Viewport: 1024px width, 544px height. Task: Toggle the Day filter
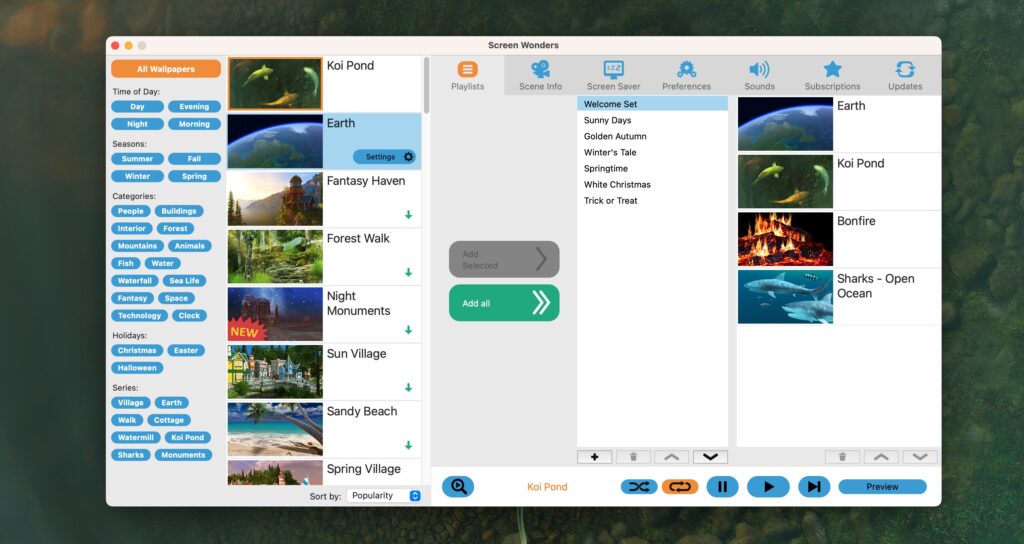click(x=137, y=106)
